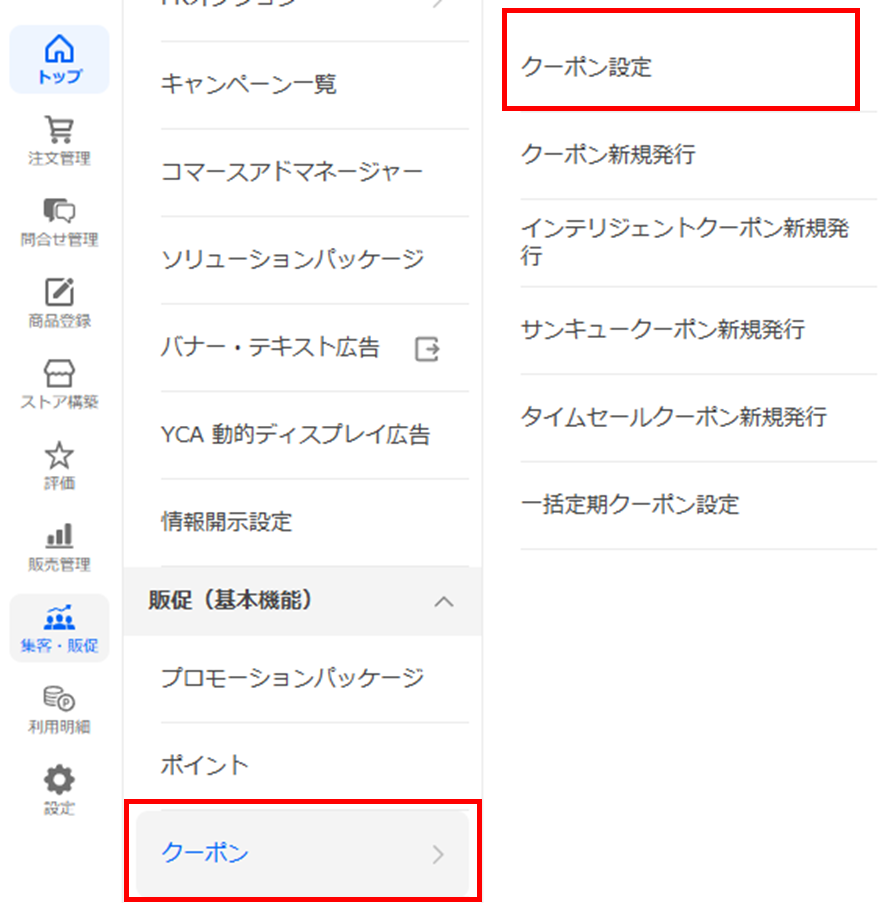The image size is (885, 903).
Task: Open order management cart icon
Action: click(x=60, y=130)
